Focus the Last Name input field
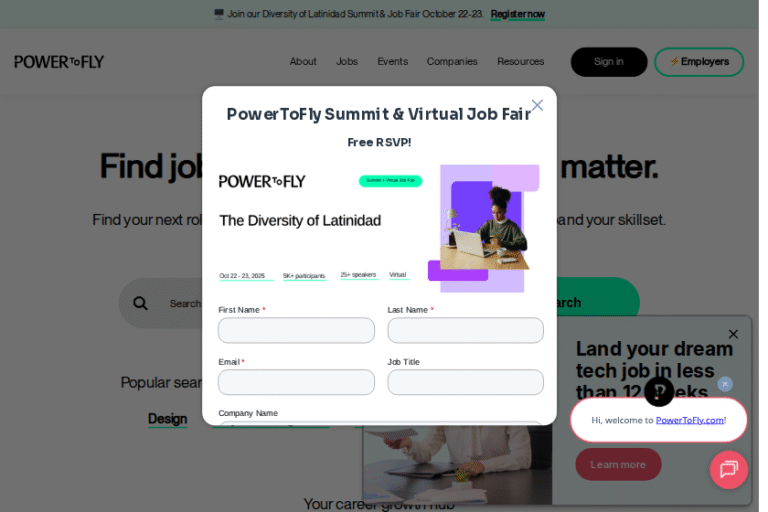Viewport: 768px width, 512px height. [465, 330]
